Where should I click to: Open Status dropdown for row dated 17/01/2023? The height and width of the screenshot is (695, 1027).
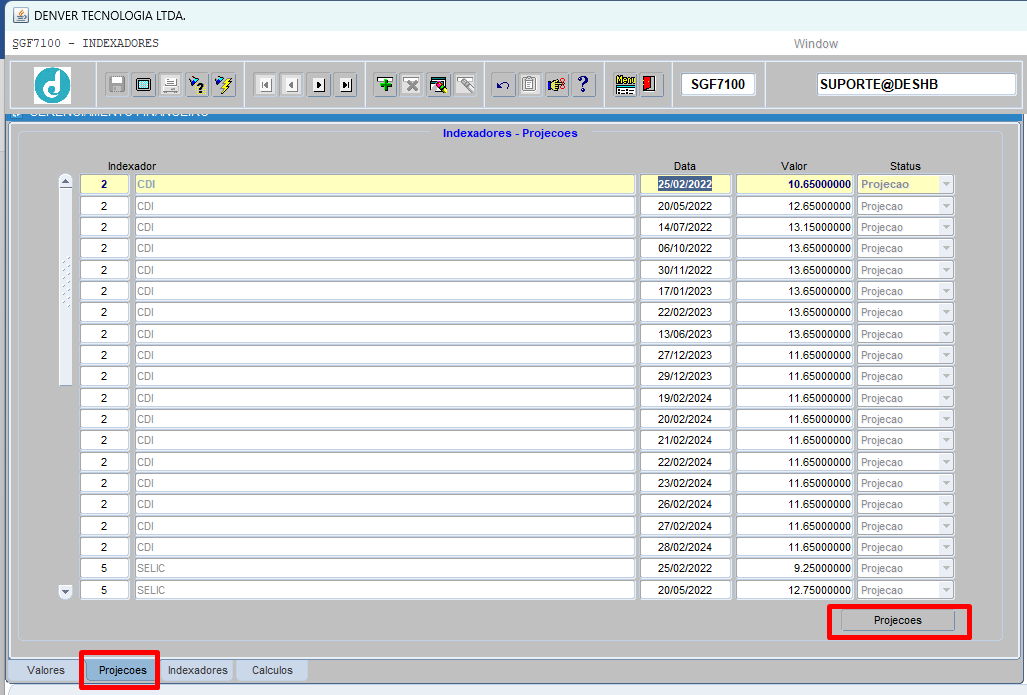pos(946,291)
